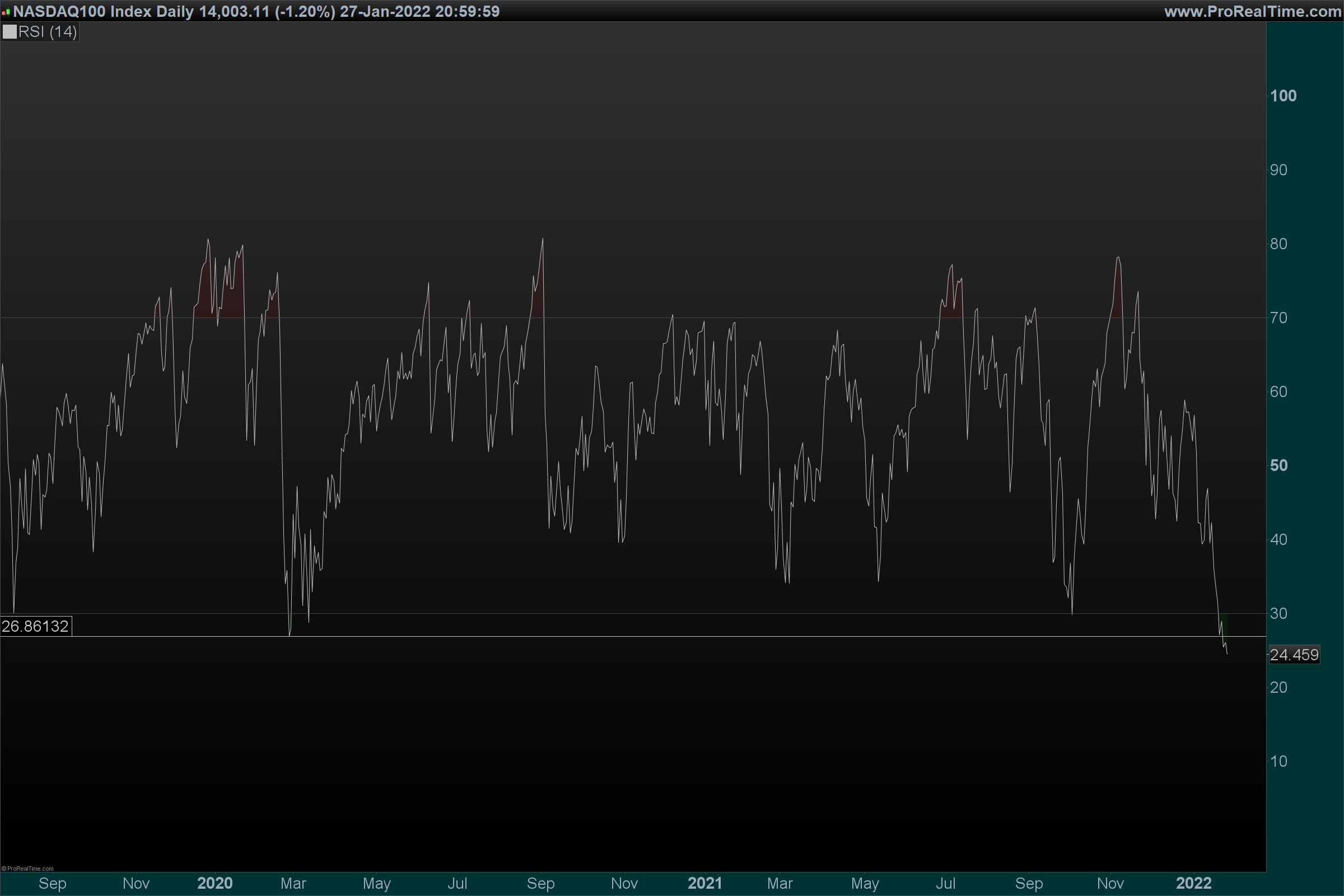Click the small ProRealTime.com copyright text
1344x896 pixels.
pyautogui.click(x=27, y=869)
